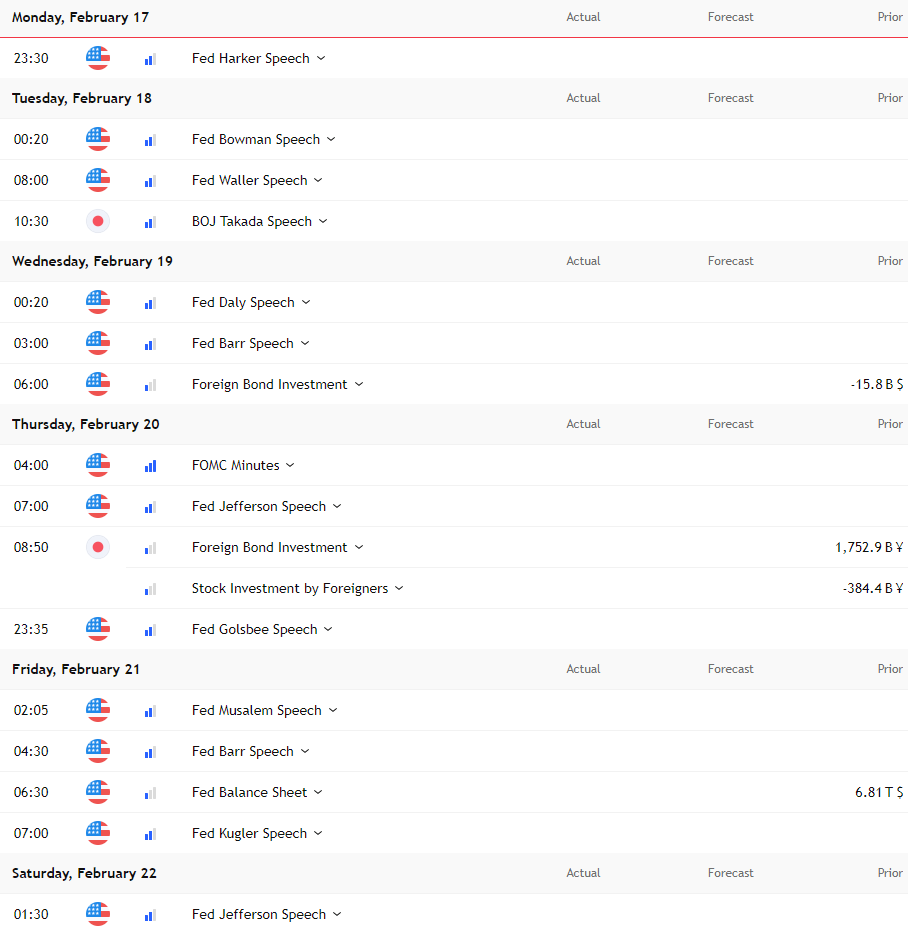Image resolution: width=908 pixels, height=928 pixels.
Task: Click the importance bars icon for FOMC Minutes
Action: tap(150, 466)
